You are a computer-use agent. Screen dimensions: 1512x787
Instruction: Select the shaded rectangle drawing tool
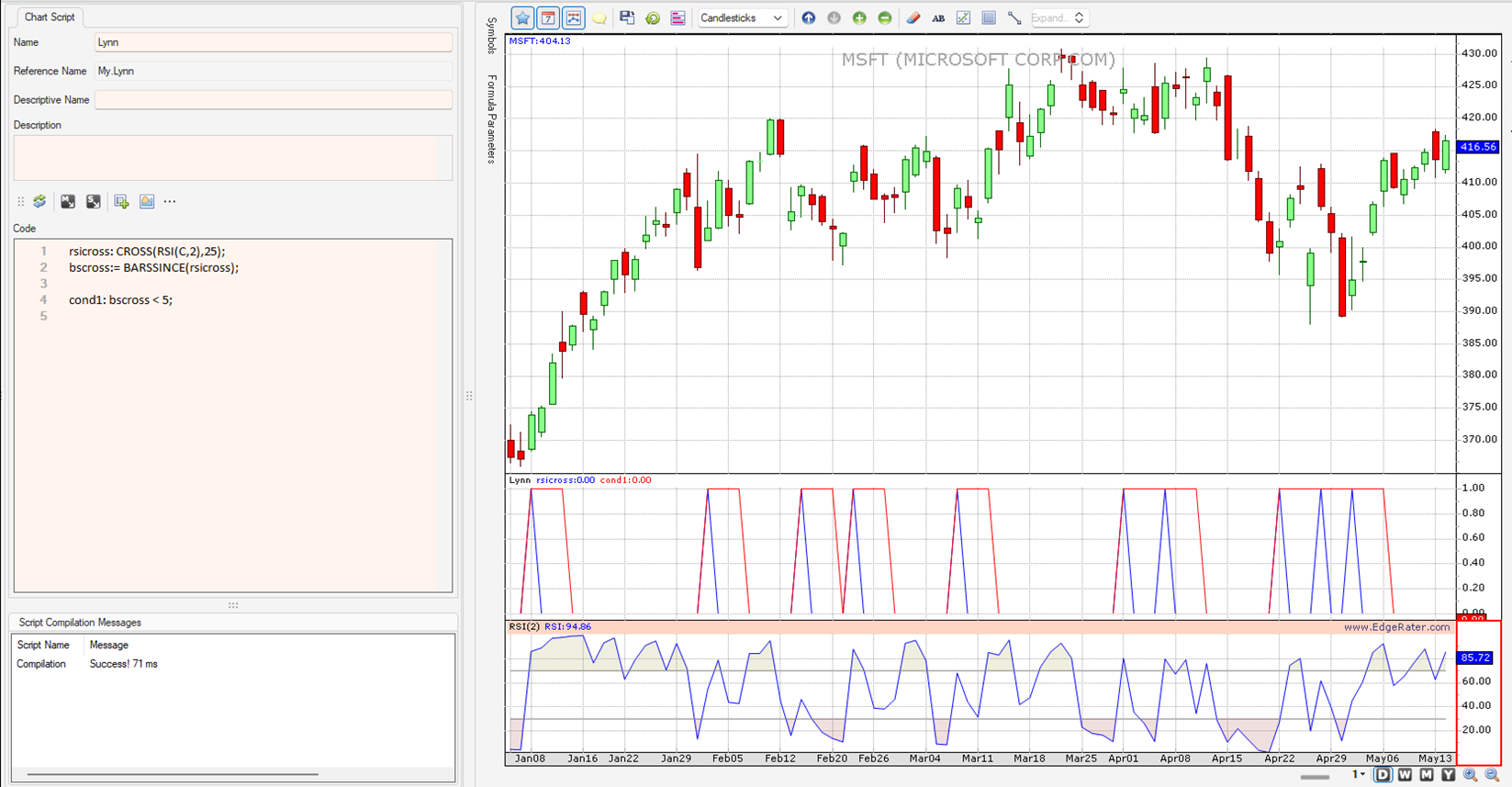pyautogui.click(x=989, y=17)
